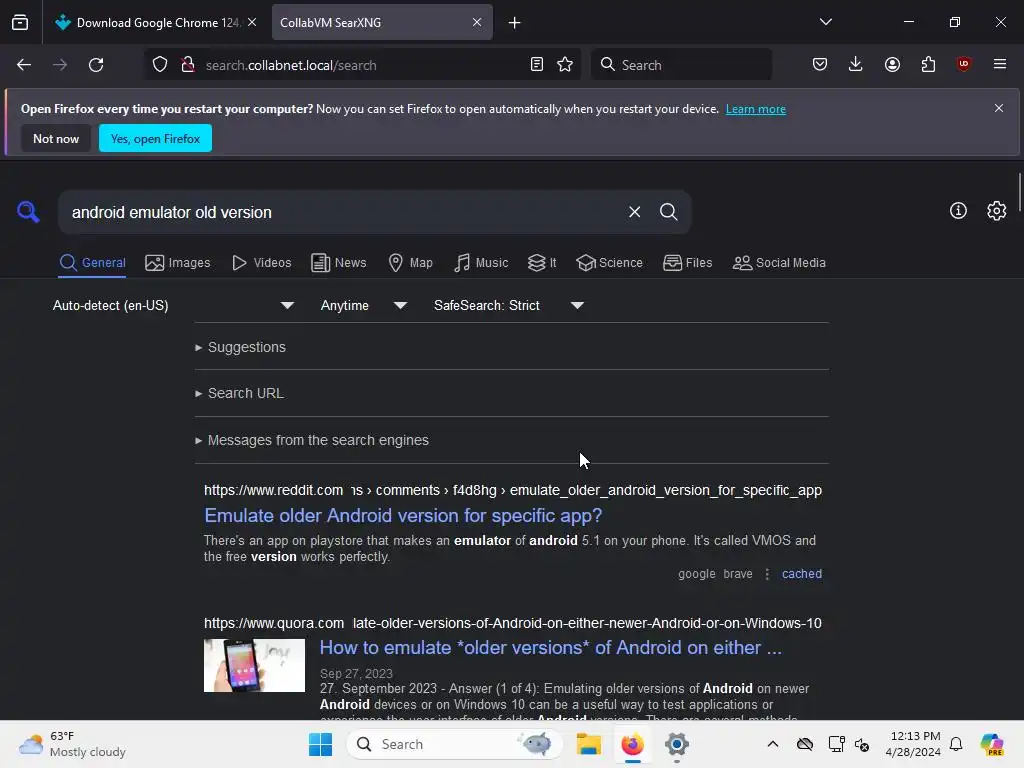Open SearXNG about info icon
Screen dimensions: 1024x768
[x=958, y=210]
